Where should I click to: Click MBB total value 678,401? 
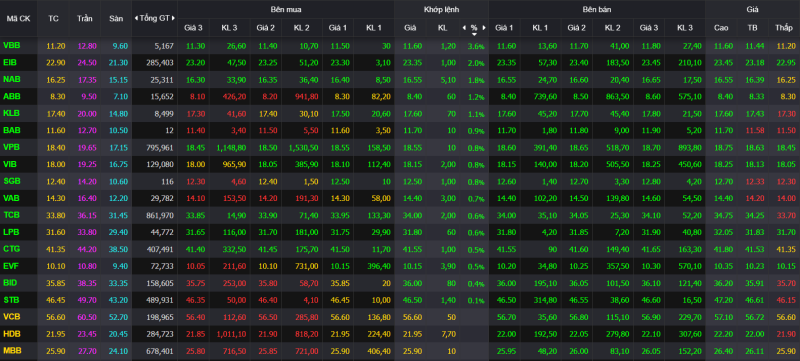point(160,351)
